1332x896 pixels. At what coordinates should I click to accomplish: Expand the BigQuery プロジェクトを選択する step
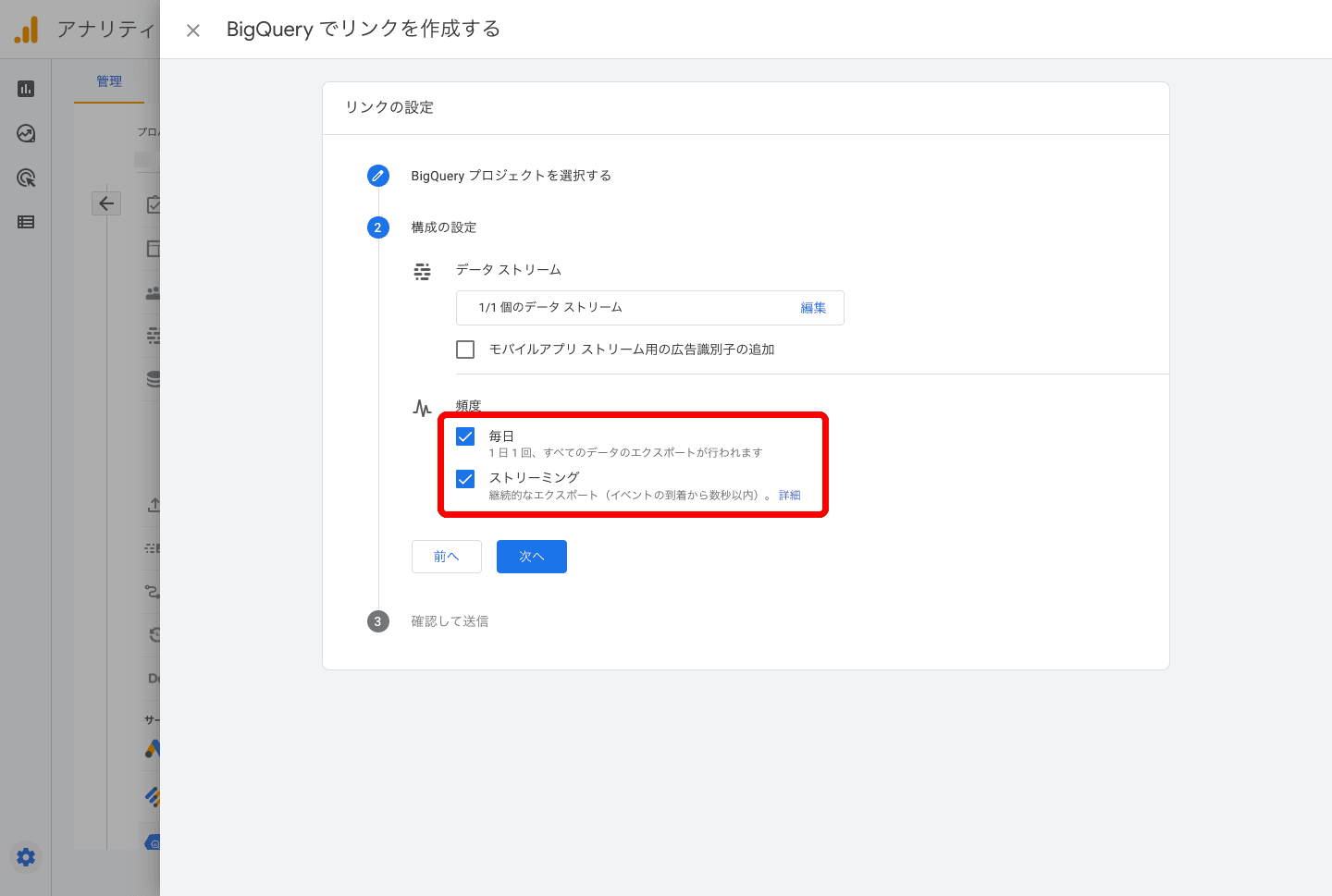tap(511, 176)
